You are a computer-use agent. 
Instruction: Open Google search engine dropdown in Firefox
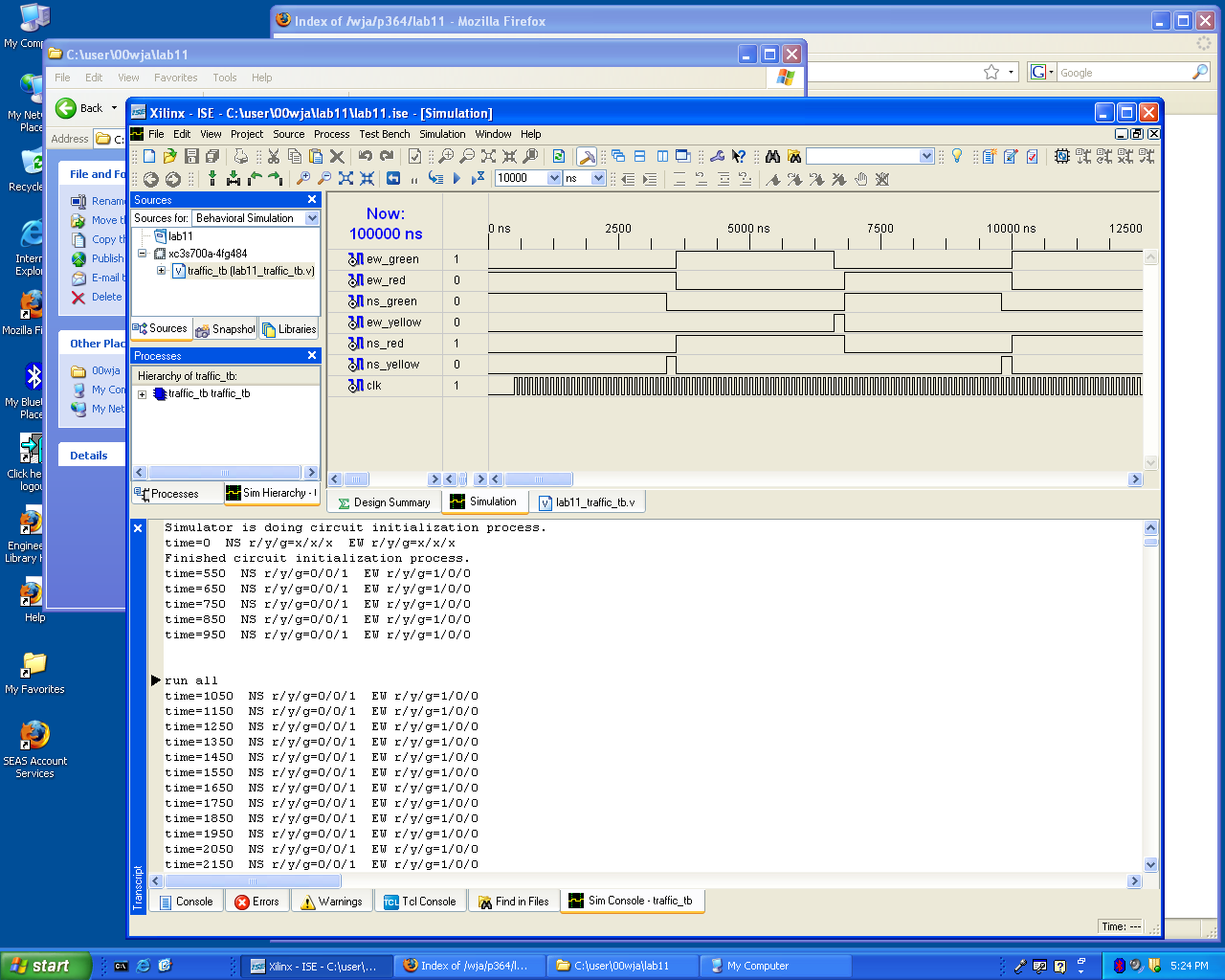click(x=1051, y=73)
